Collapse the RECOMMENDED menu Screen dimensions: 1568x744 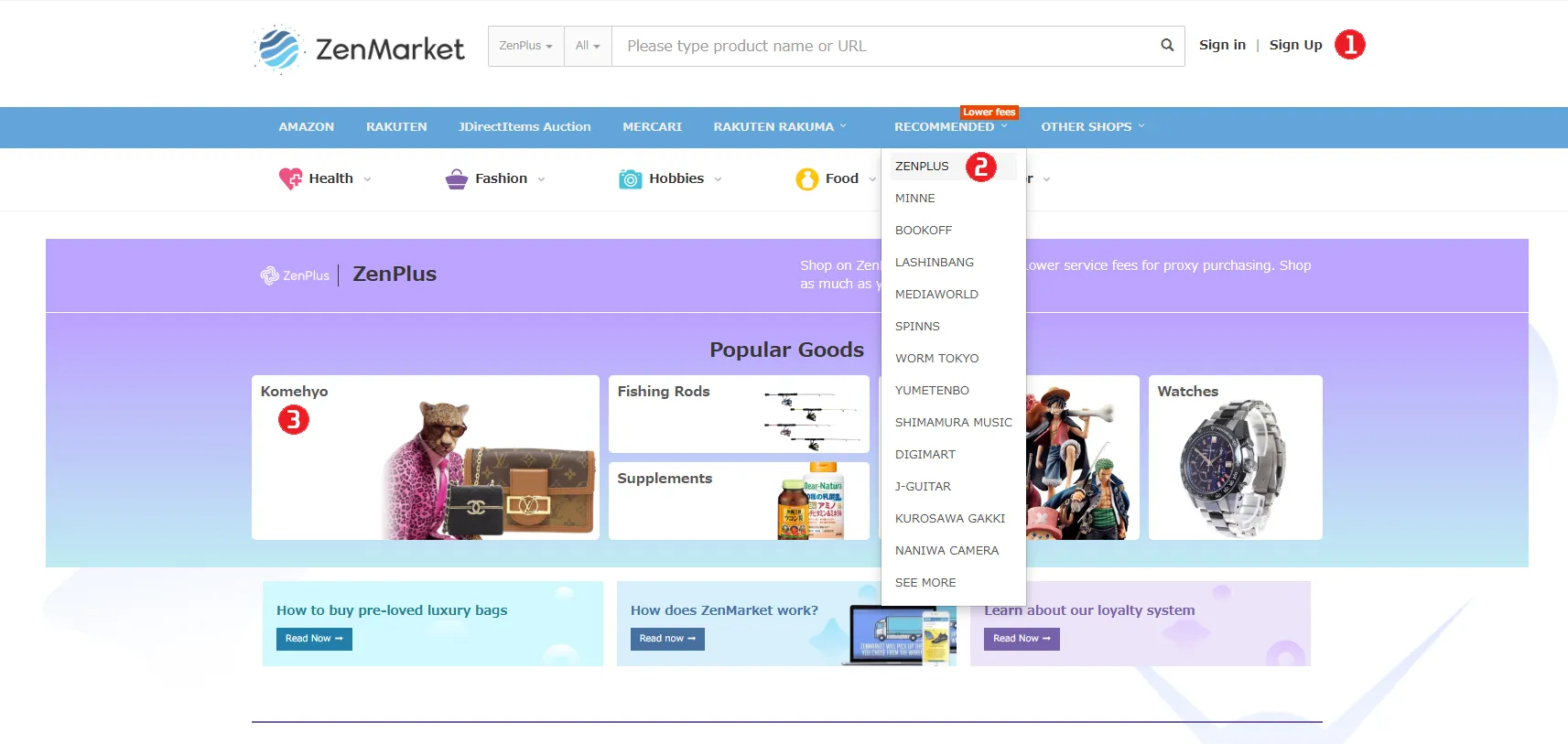(x=951, y=127)
